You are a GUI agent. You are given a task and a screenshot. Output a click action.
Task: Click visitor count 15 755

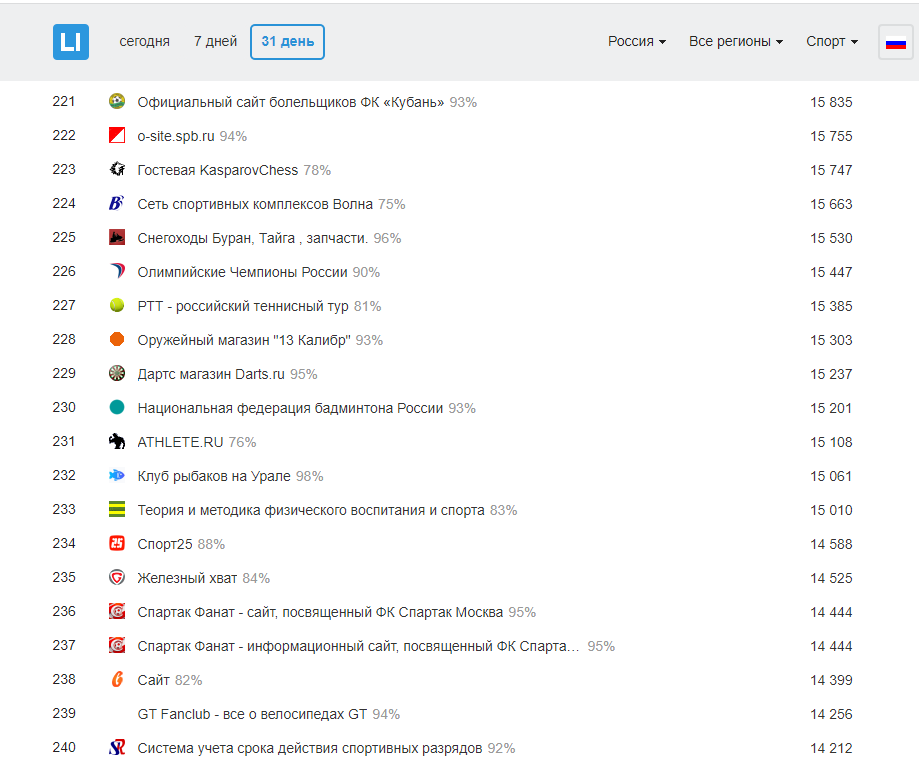point(831,136)
